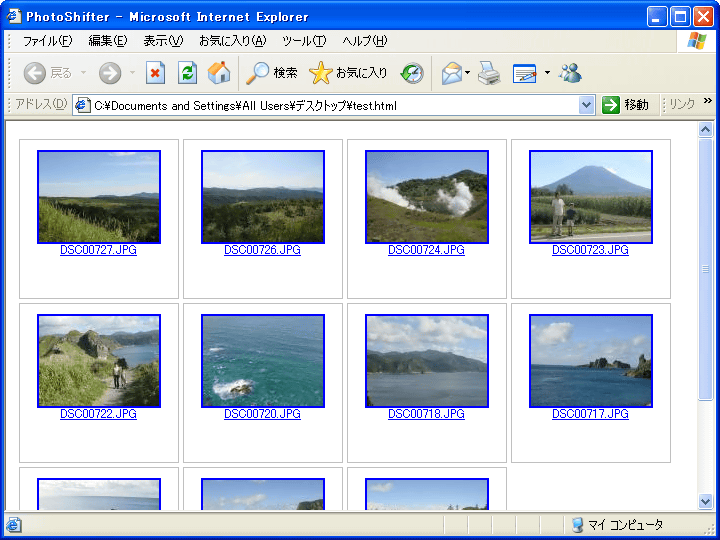Minimize the PhotoShifter browser window
This screenshot has height=540, width=720.
(657, 17)
